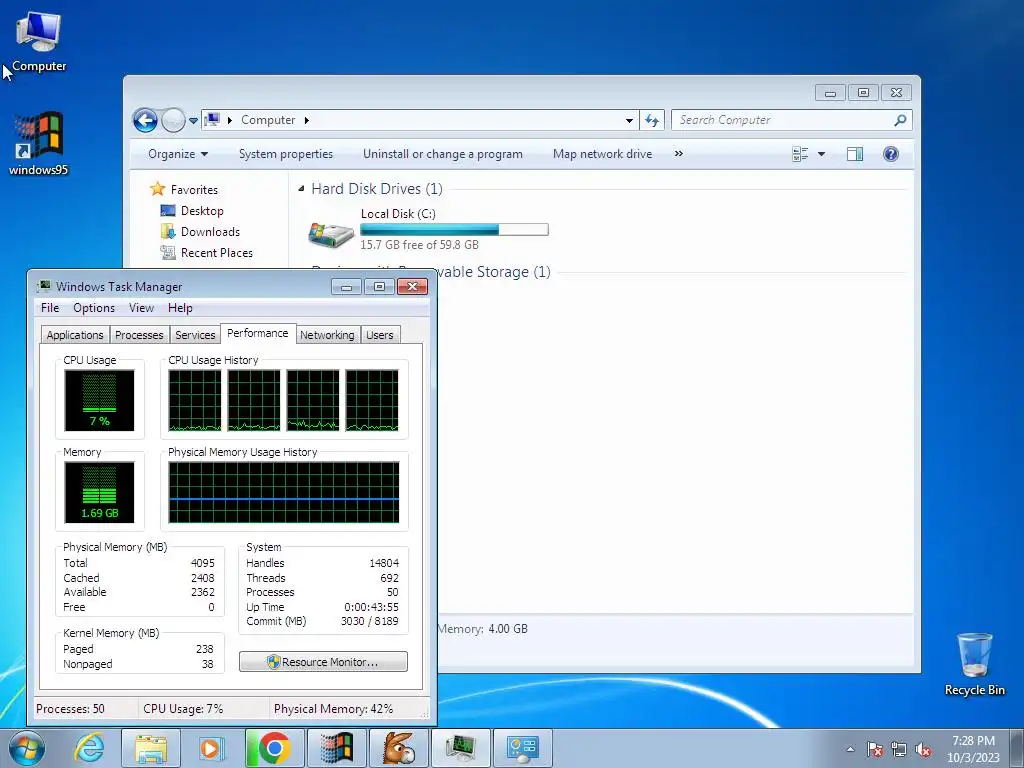The width and height of the screenshot is (1024, 768).
Task: Open the Organize dropdown menu
Action: (178, 154)
